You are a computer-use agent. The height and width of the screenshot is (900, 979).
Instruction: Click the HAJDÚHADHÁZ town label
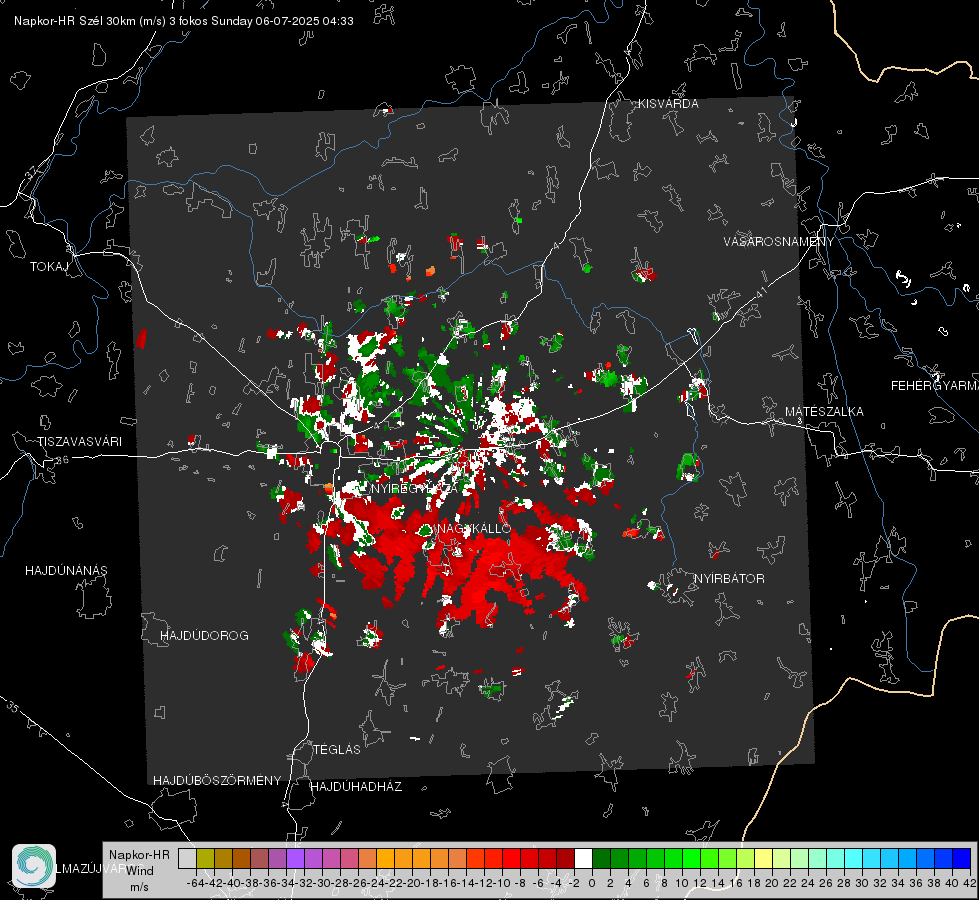click(356, 786)
